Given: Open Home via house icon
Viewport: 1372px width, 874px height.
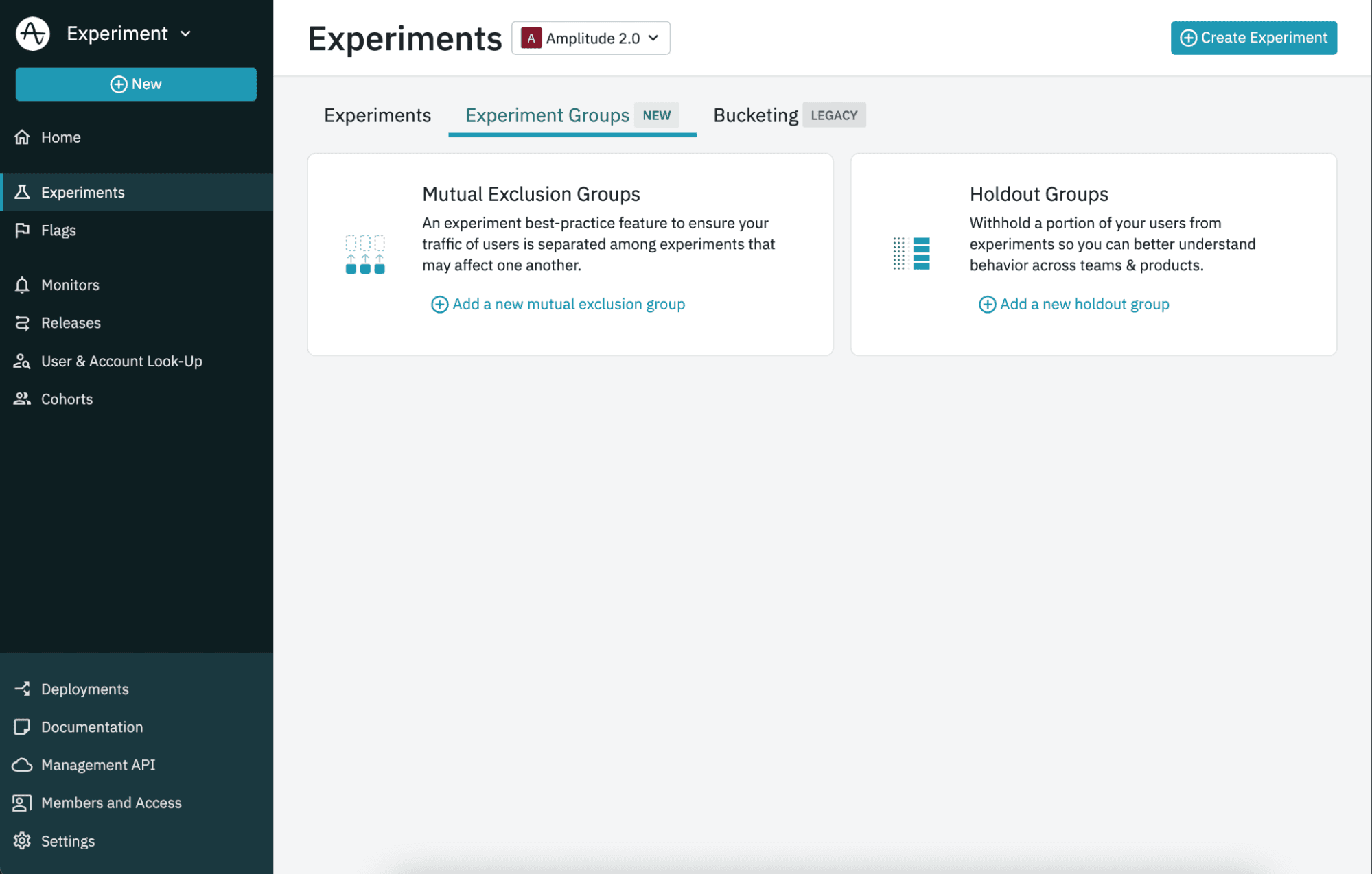Looking at the screenshot, I should pyautogui.click(x=22, y=137).
